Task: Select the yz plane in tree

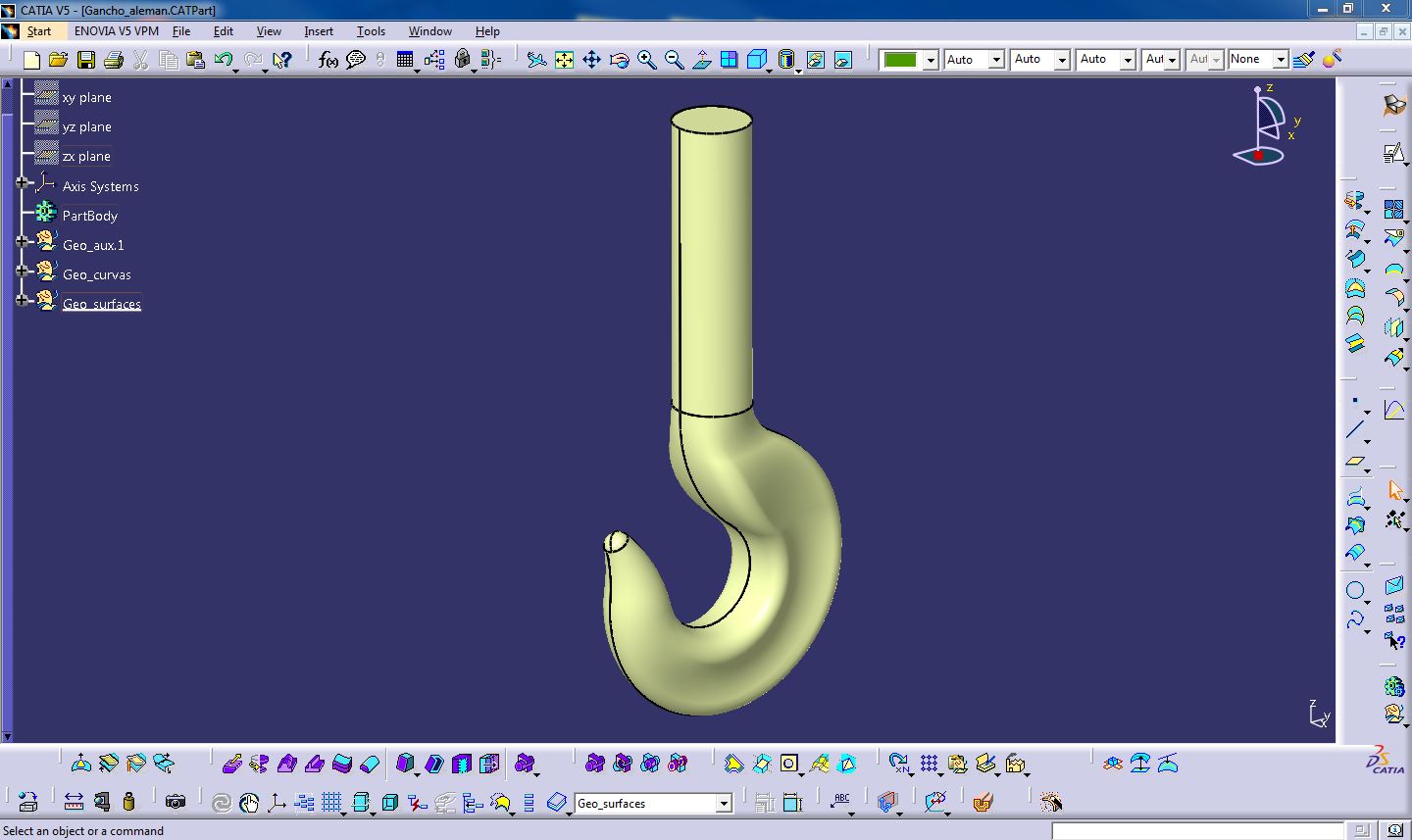Action: [87, 126]
